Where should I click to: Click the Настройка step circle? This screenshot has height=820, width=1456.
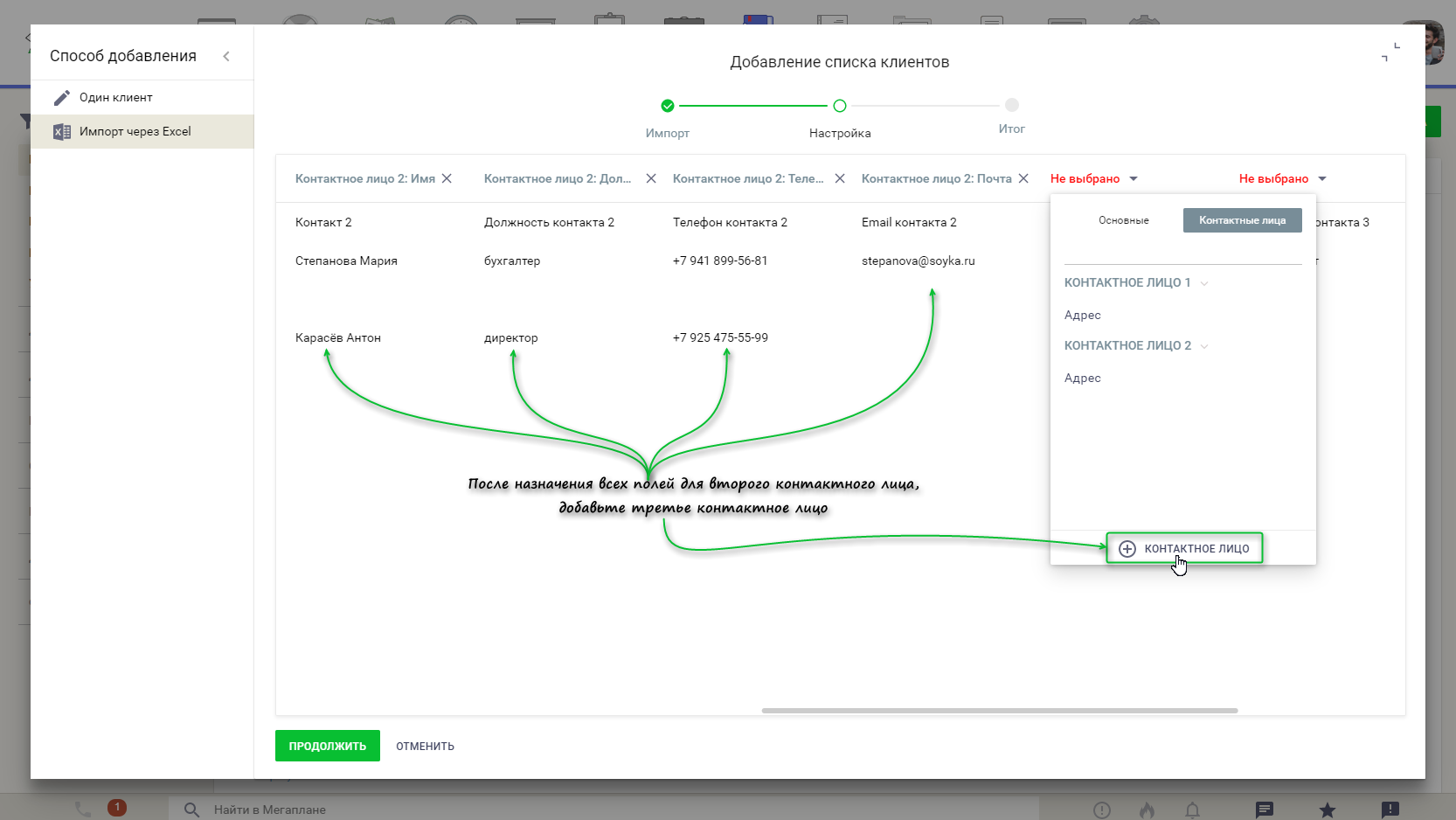pyautogui.click(x=840, y=106)
